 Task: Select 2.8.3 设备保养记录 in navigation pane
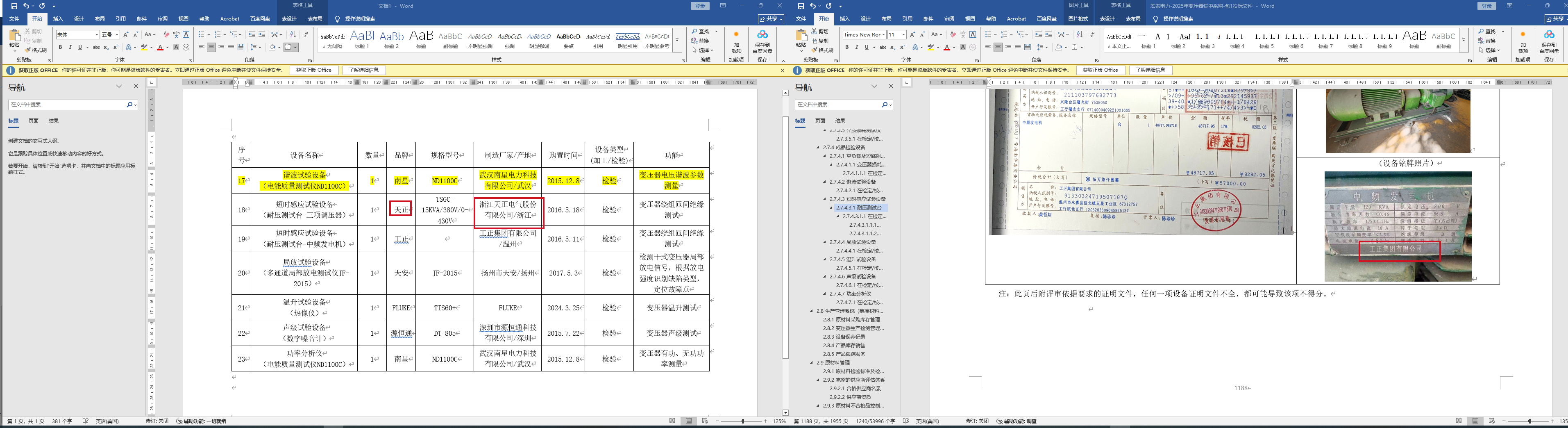click(x=844, y=337)
